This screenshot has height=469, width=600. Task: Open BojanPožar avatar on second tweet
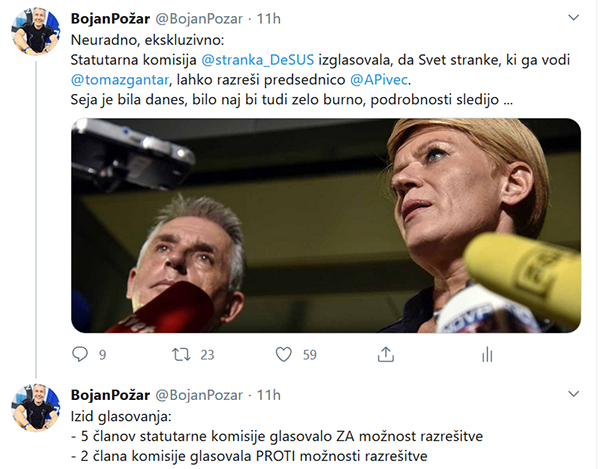click(36, 407)
